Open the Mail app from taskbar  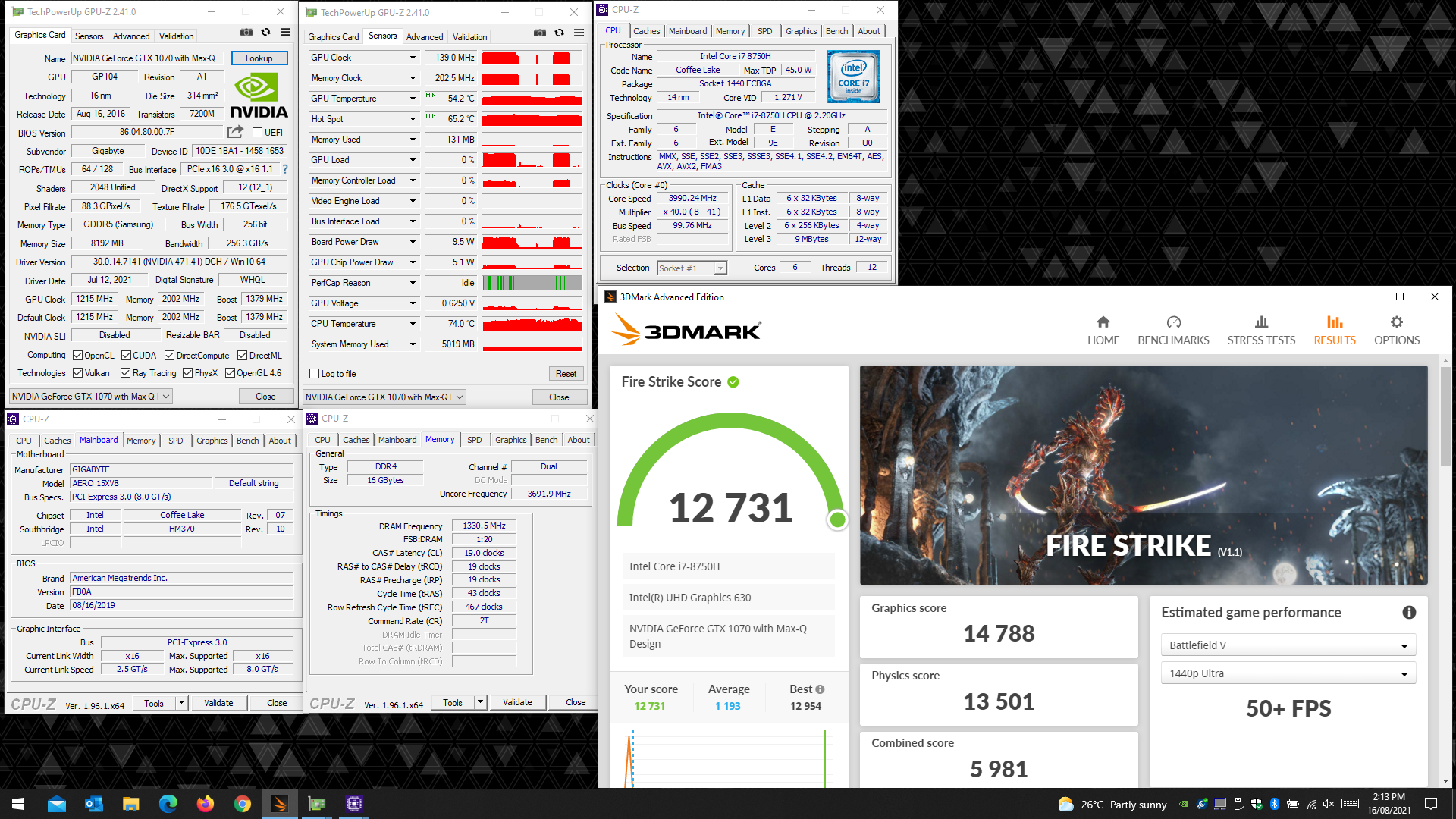pos(57,804)
